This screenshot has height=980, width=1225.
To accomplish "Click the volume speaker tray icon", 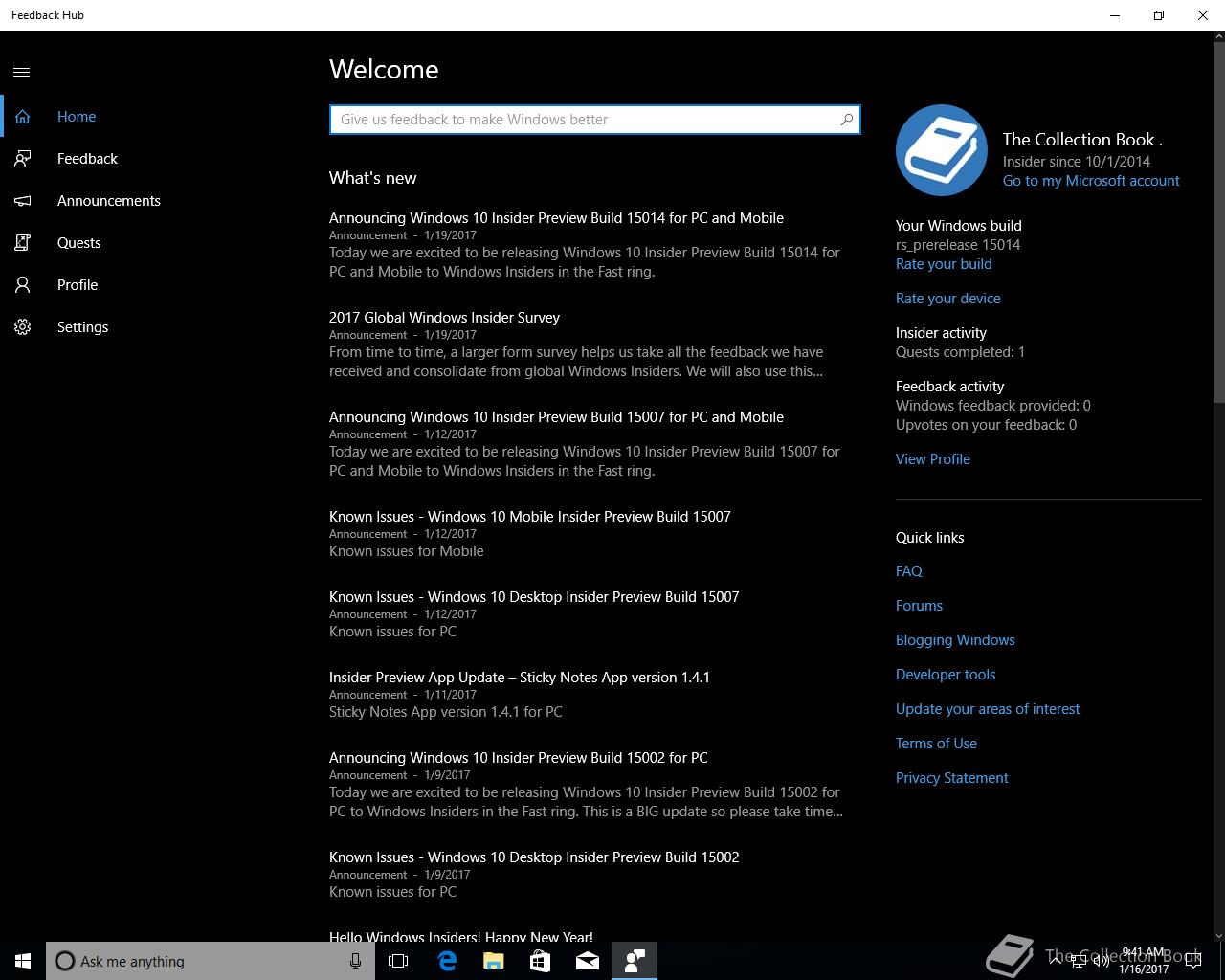I will (x=1102, y=961).
